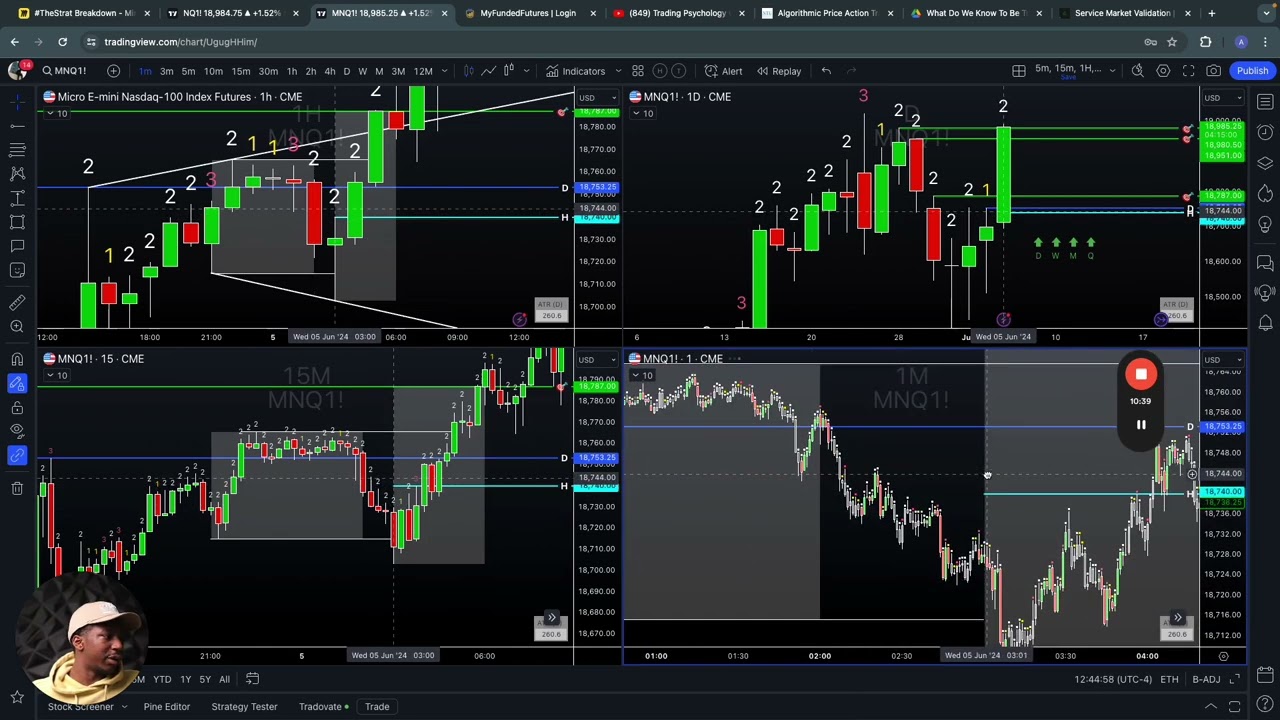Screen dimensions: 1280x720
Task: Select the 1m timeframe
Action: [x=145, y=71]
